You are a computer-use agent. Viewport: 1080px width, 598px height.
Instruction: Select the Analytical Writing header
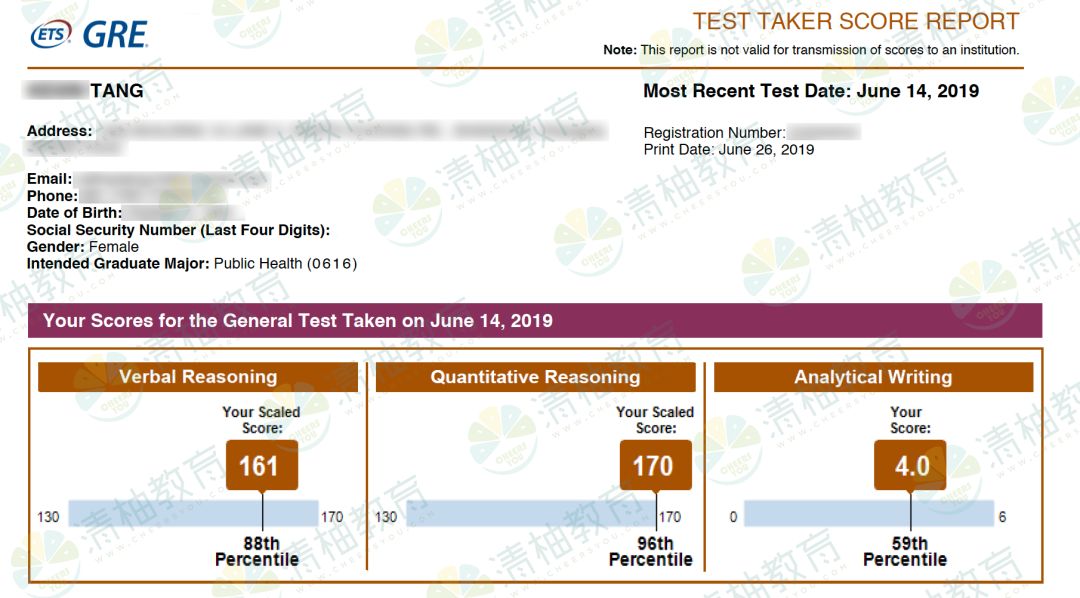click(x=873, y=377)
